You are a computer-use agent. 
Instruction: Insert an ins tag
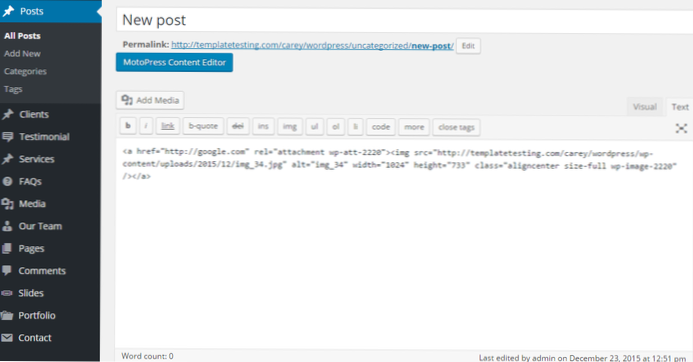tap(263, 126)
